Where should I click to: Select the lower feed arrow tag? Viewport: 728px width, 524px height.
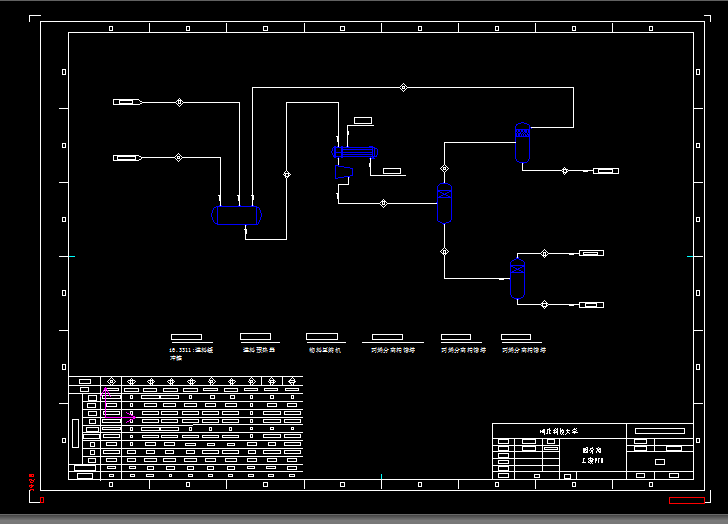128,158
